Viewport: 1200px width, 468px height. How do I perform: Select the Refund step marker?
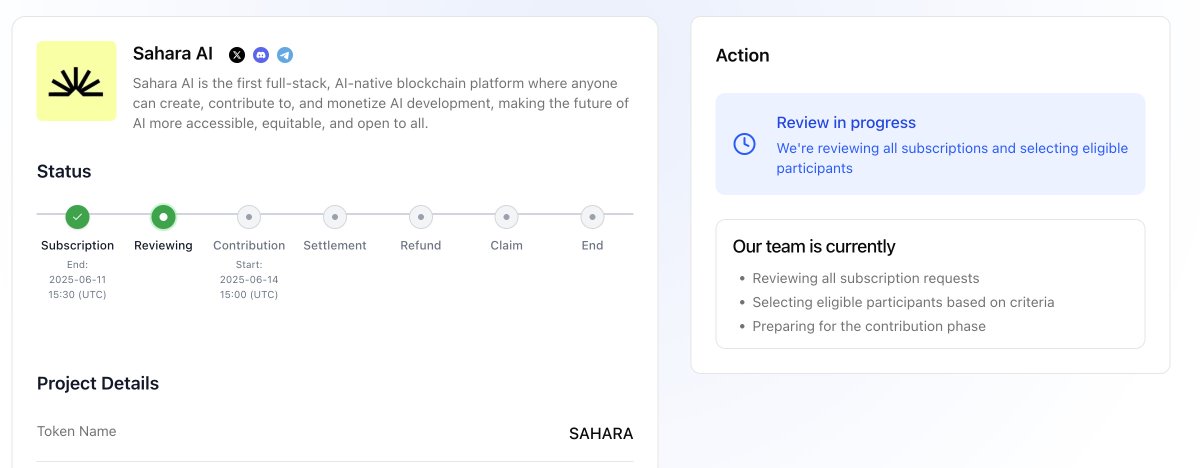(421, 216)
